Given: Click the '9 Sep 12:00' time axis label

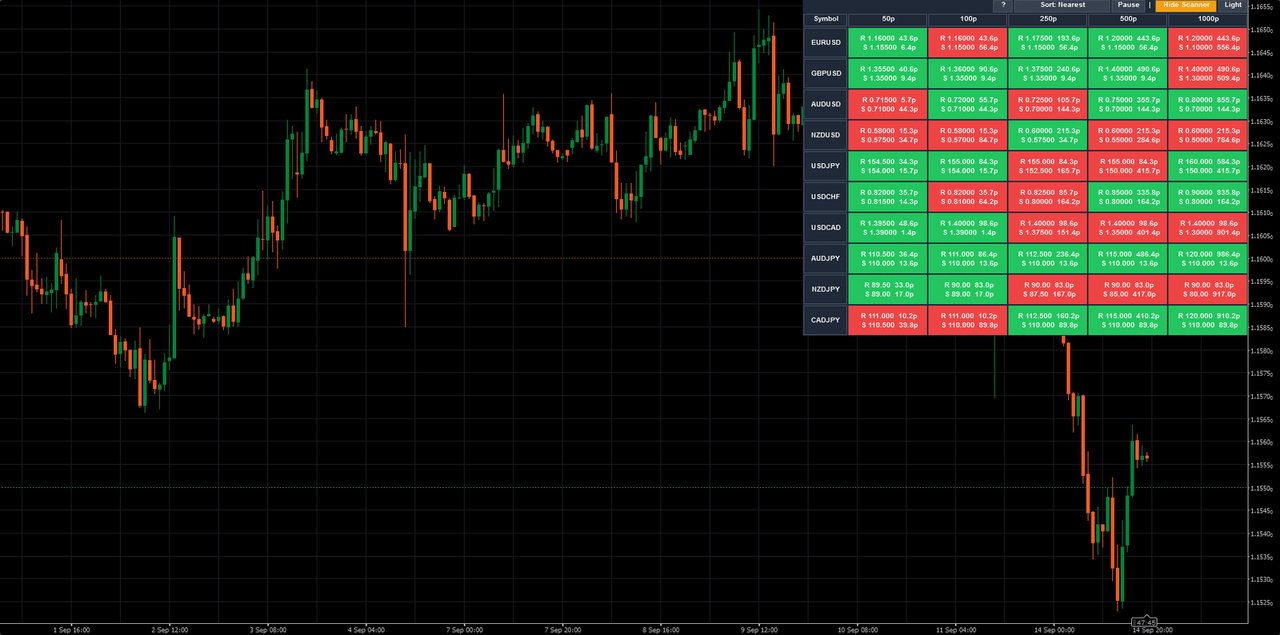Looking at the screenshot, I should click(760, 630).
